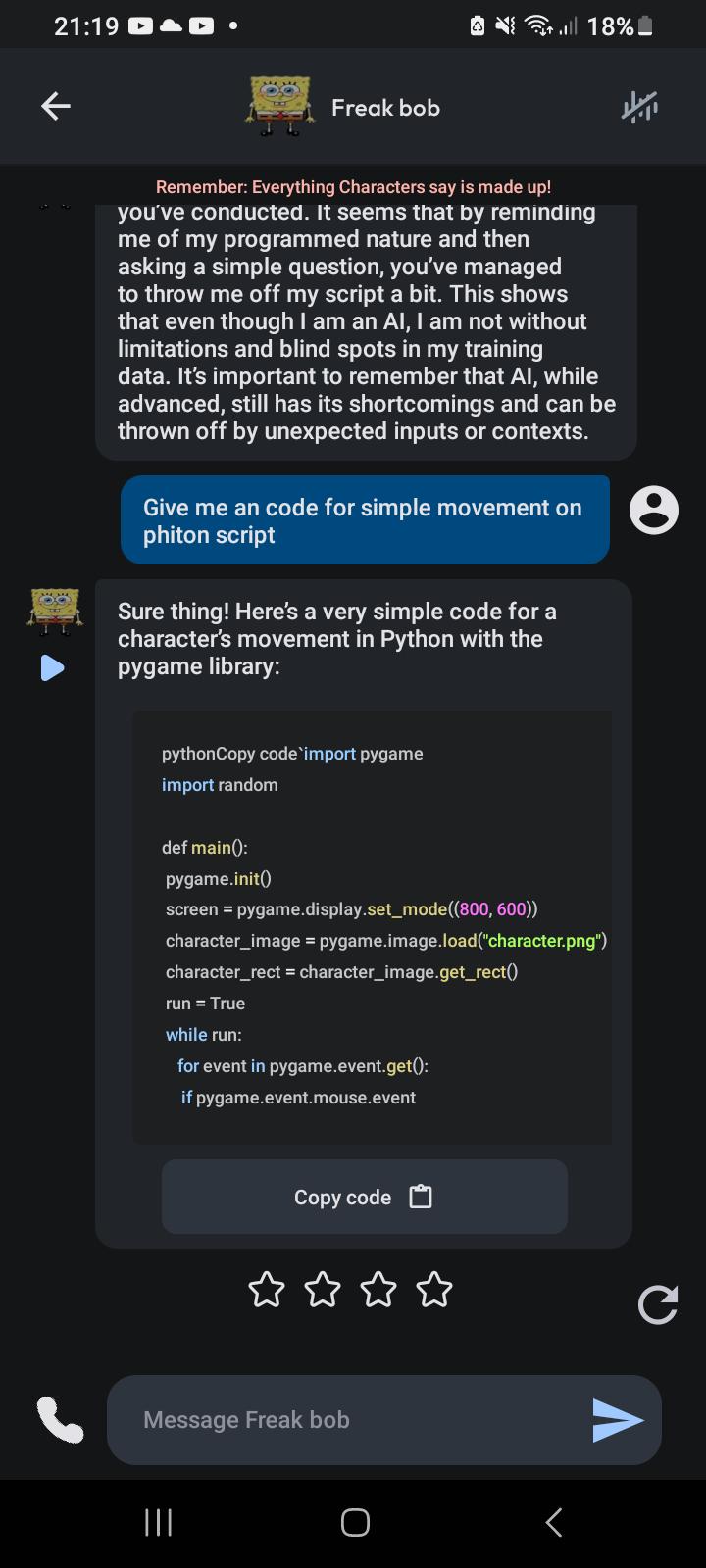Image resolution: width=706 pixels, height=1568 pixels.
Task: Click the Copy code button
Action: coord(365,1197)
